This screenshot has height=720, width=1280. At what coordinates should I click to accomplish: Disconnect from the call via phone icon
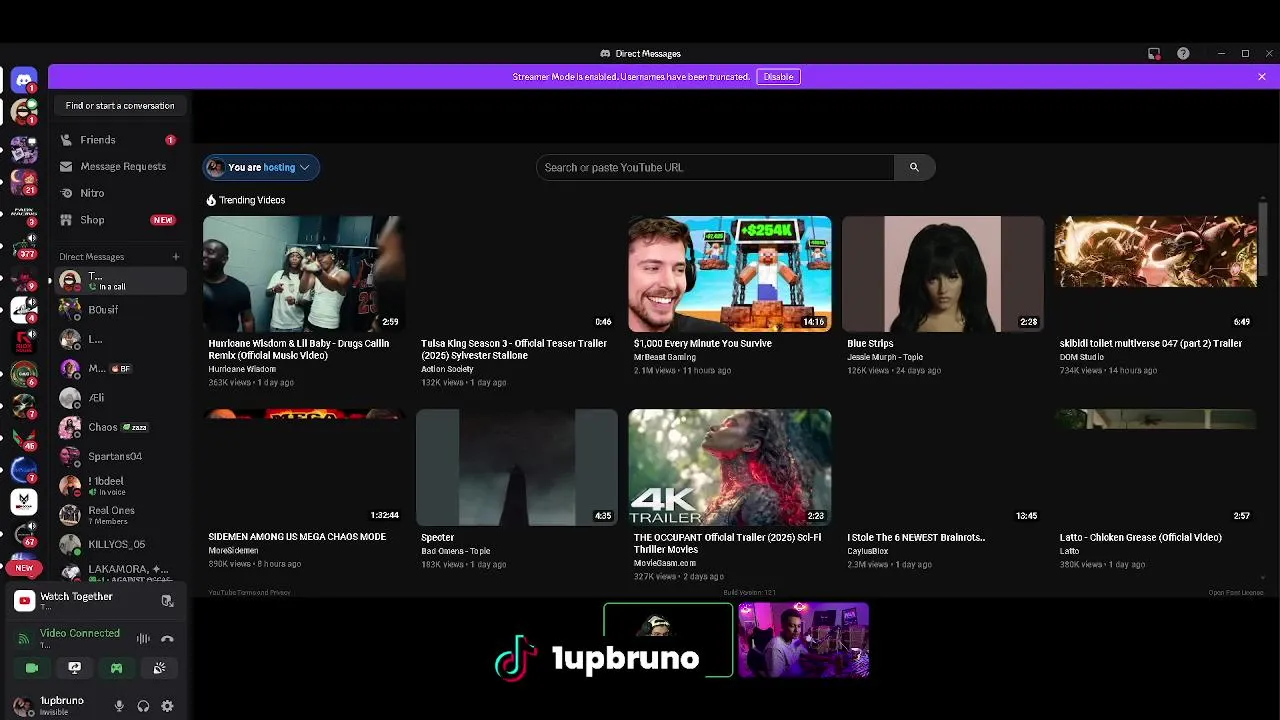pos(167,639)
